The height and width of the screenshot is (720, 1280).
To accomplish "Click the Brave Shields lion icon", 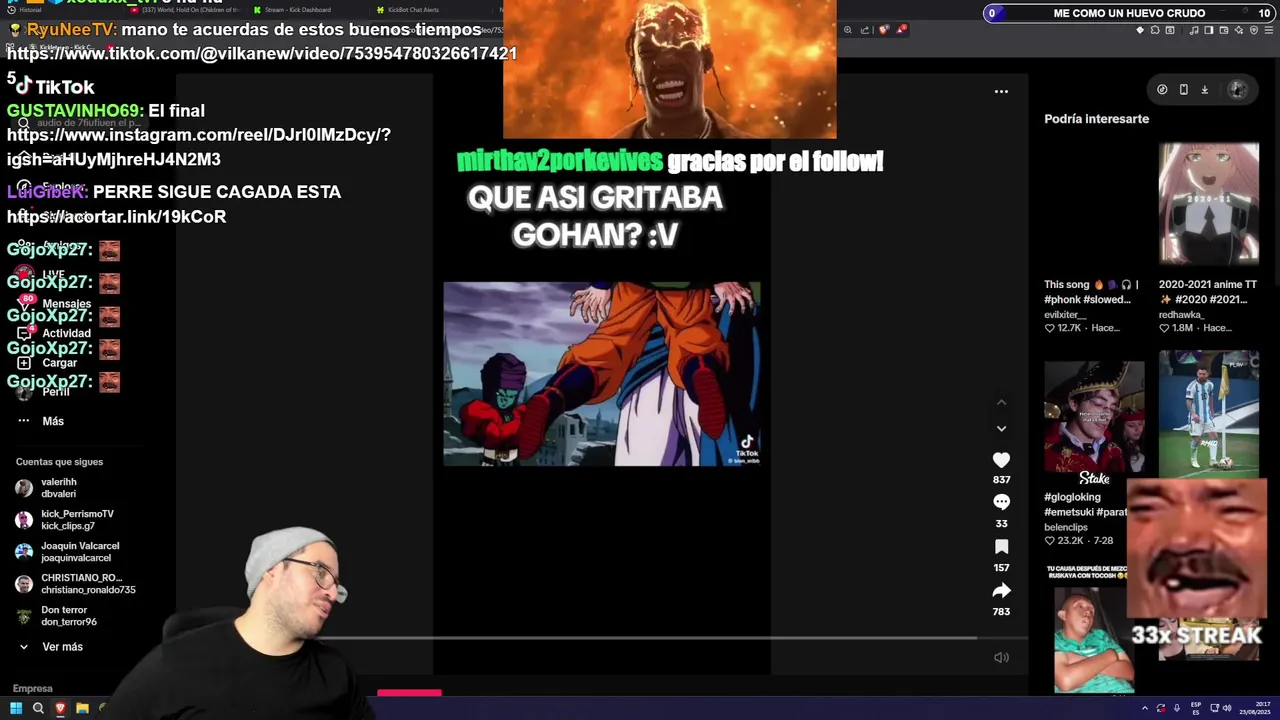I will click(883, 30).
